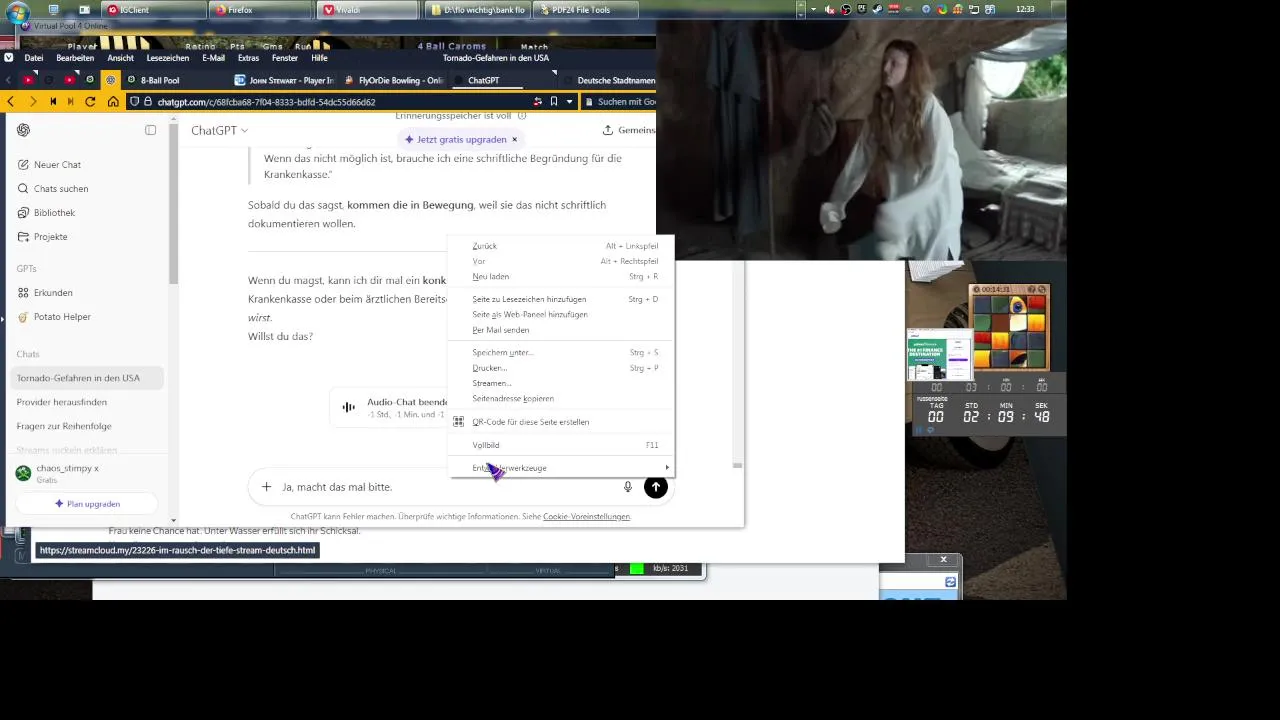Choose Drucken... in the context menu
1280x720 pixels.
(x=562, y=368)
